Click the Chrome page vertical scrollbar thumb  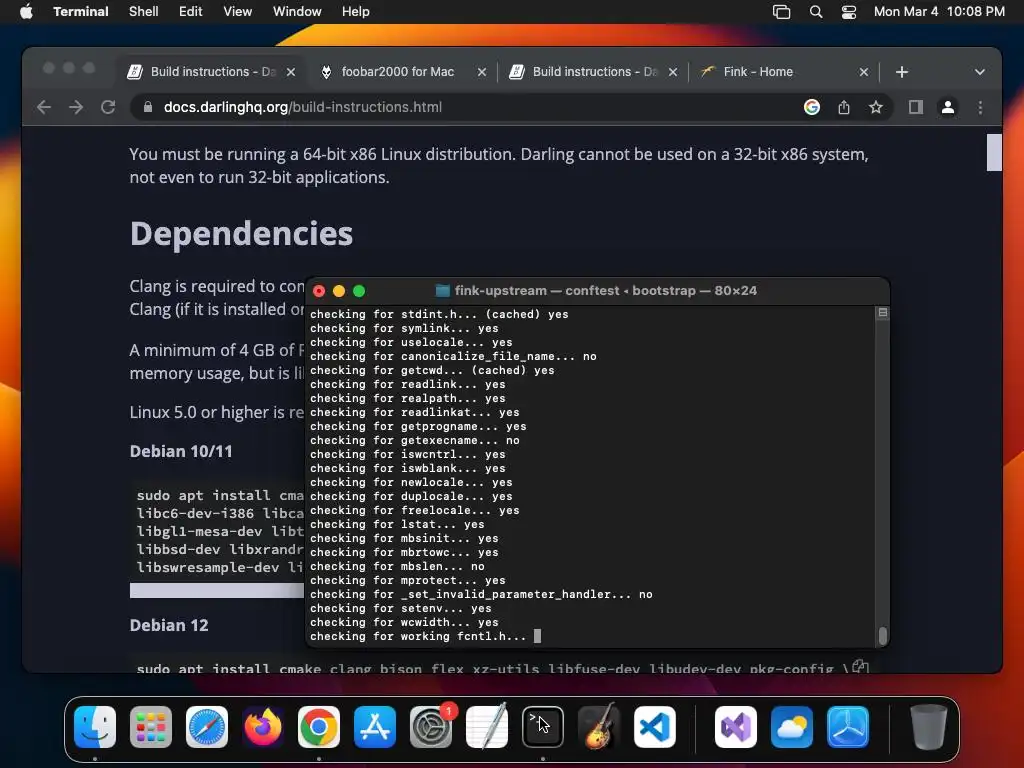(x=994, y=152)
